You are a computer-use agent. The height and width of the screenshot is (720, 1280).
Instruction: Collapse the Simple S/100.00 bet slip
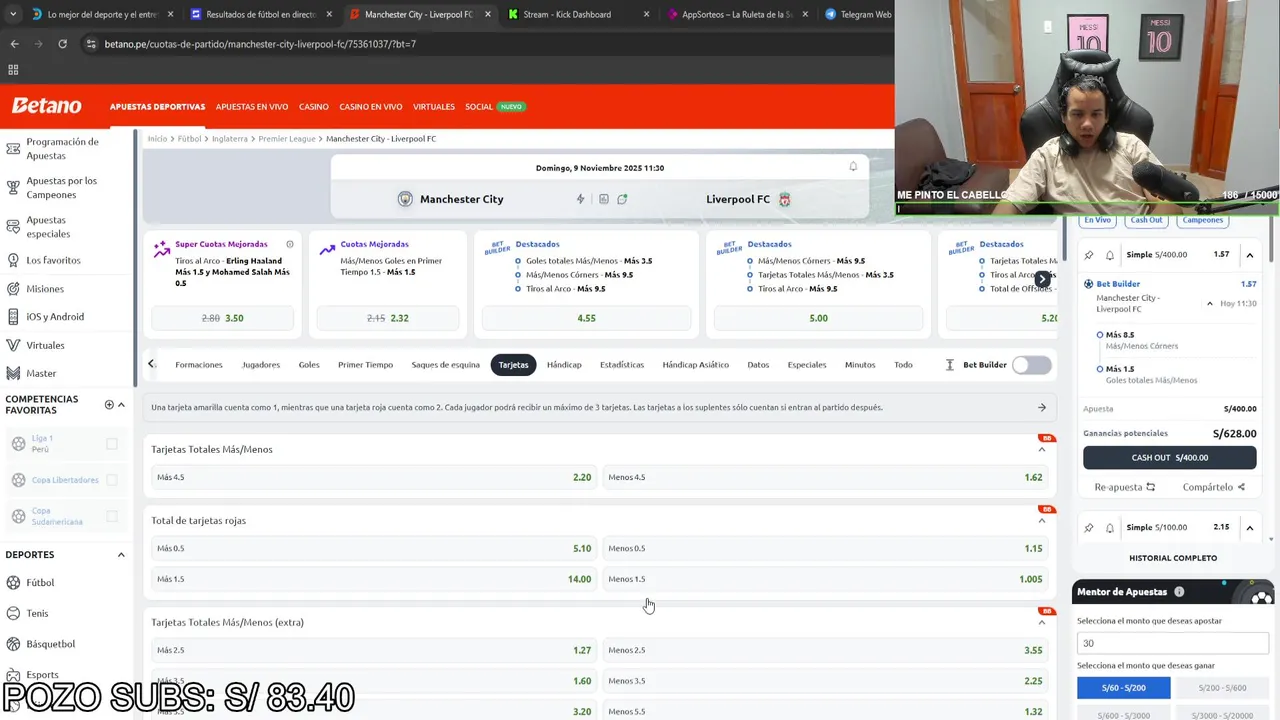tap(1249, 528)
